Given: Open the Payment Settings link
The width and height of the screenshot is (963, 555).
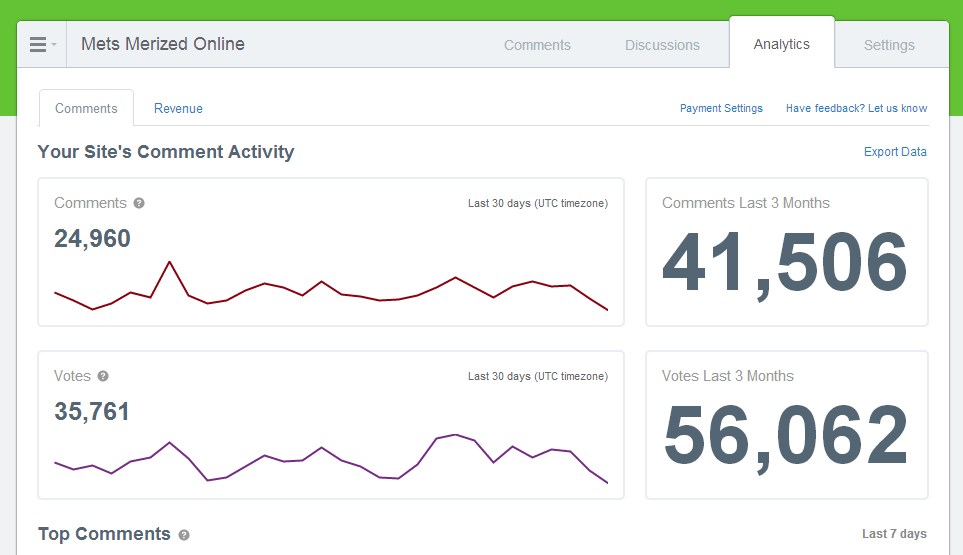Looking at the screenshot, I should pos(721,108).
